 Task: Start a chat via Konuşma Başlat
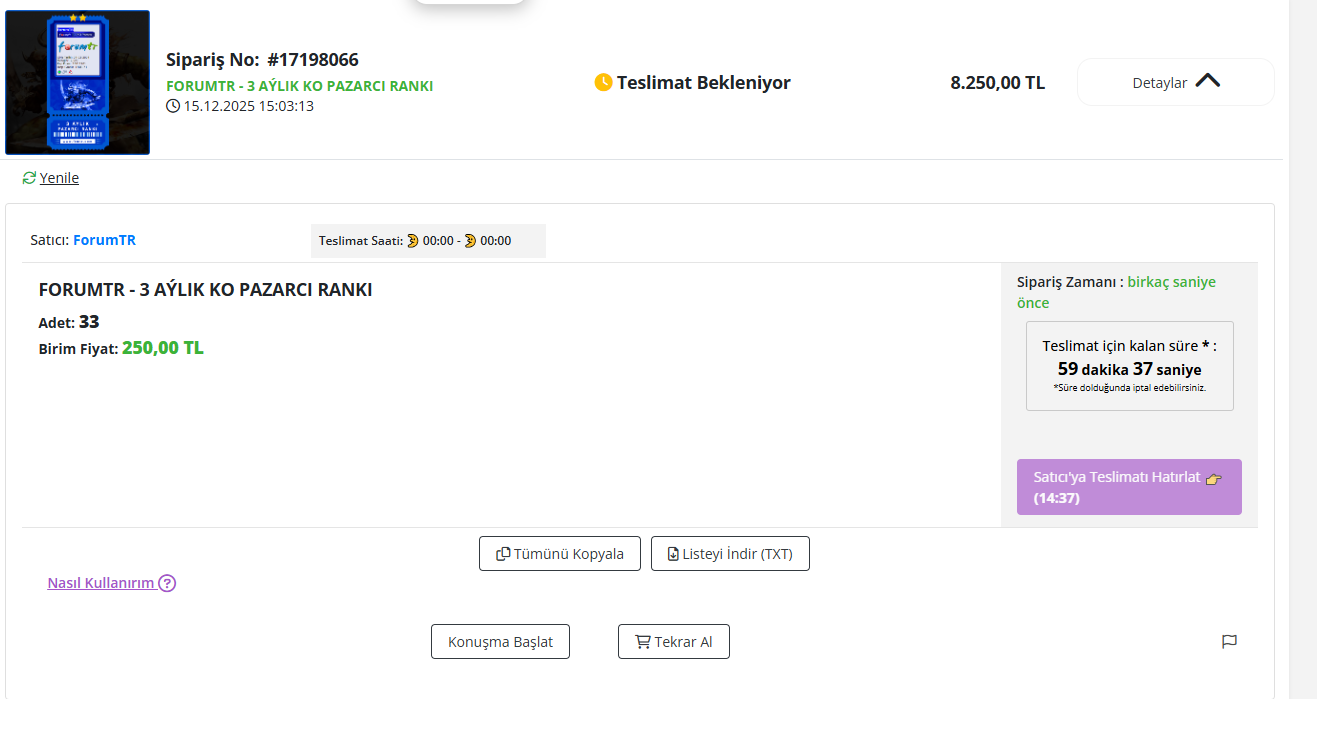[500, 642]
